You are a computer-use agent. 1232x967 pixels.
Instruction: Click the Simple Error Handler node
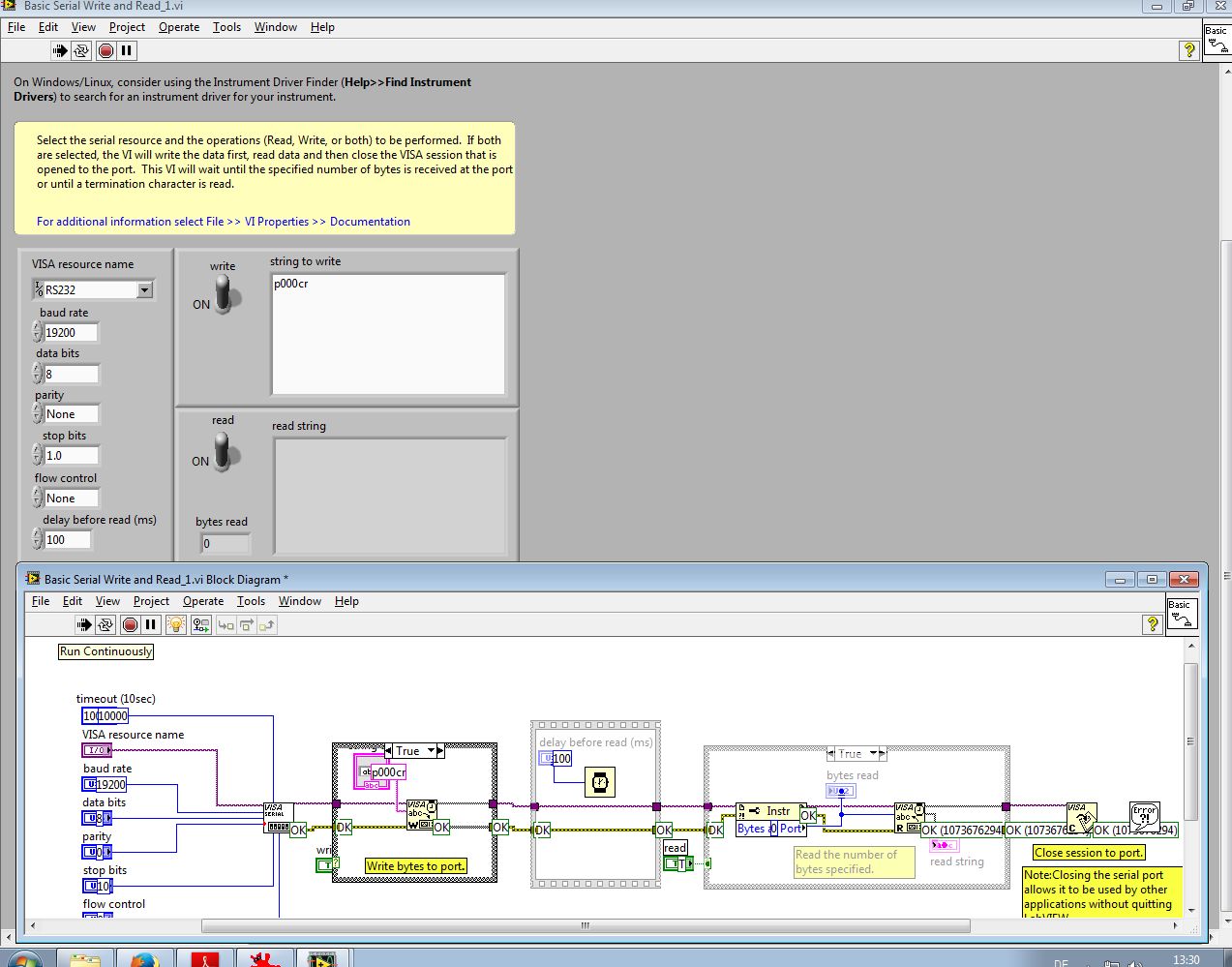tap(1144, 813)
